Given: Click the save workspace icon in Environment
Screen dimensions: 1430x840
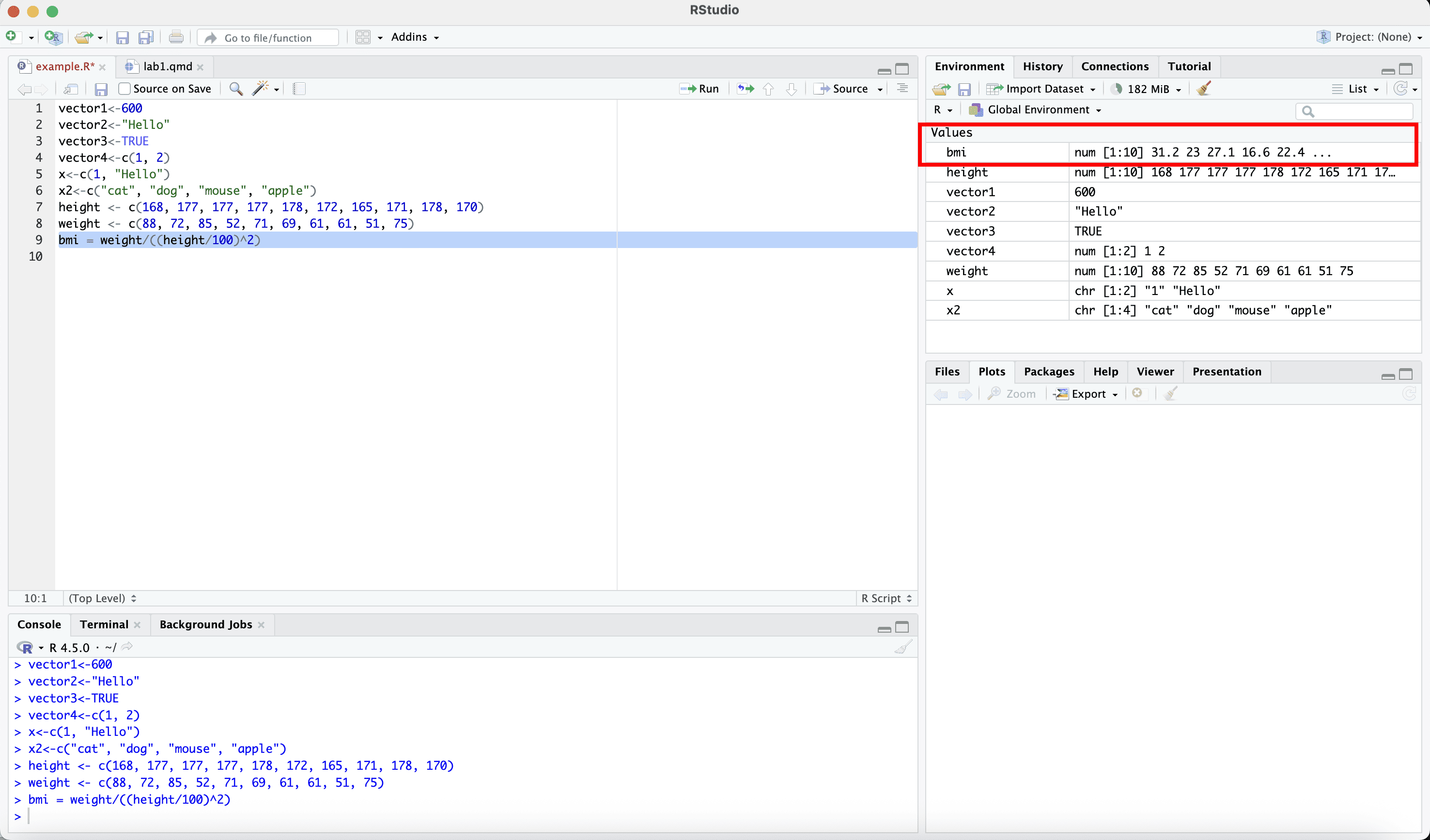Looking at the screenshot, I should 964,89.
